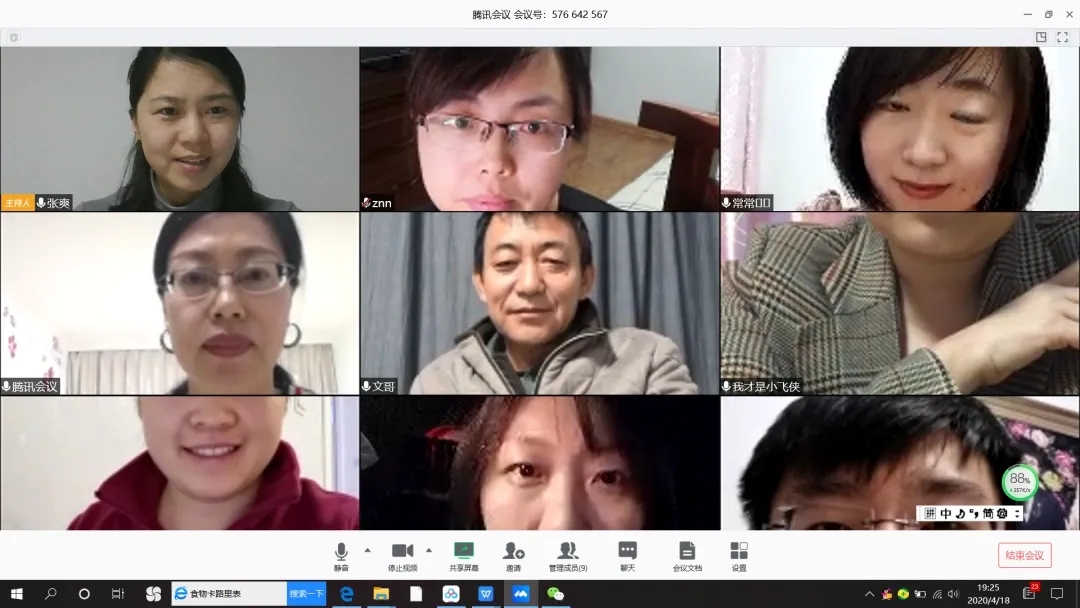
Task: Expand video options arrow beside 停止视频
Action: tap(429, 550)
